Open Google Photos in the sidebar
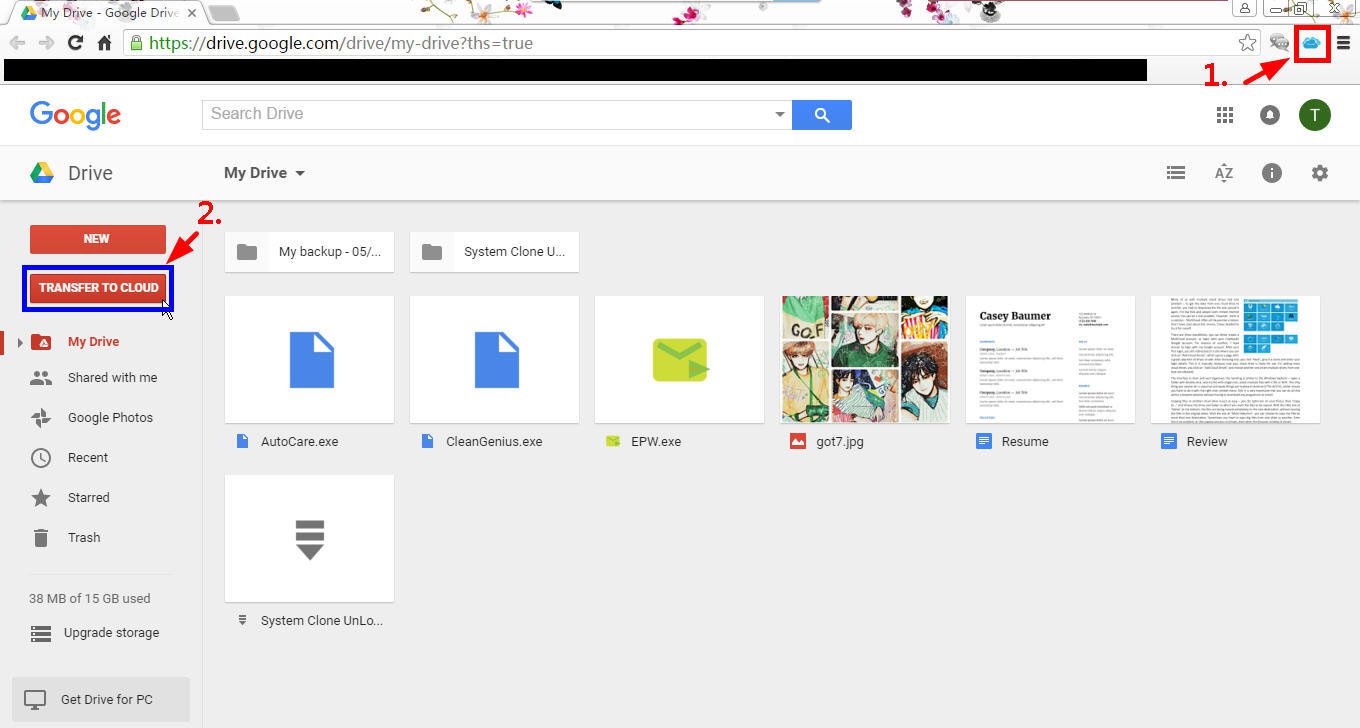The image size is (1360, 728). click(x=110, y=418)
